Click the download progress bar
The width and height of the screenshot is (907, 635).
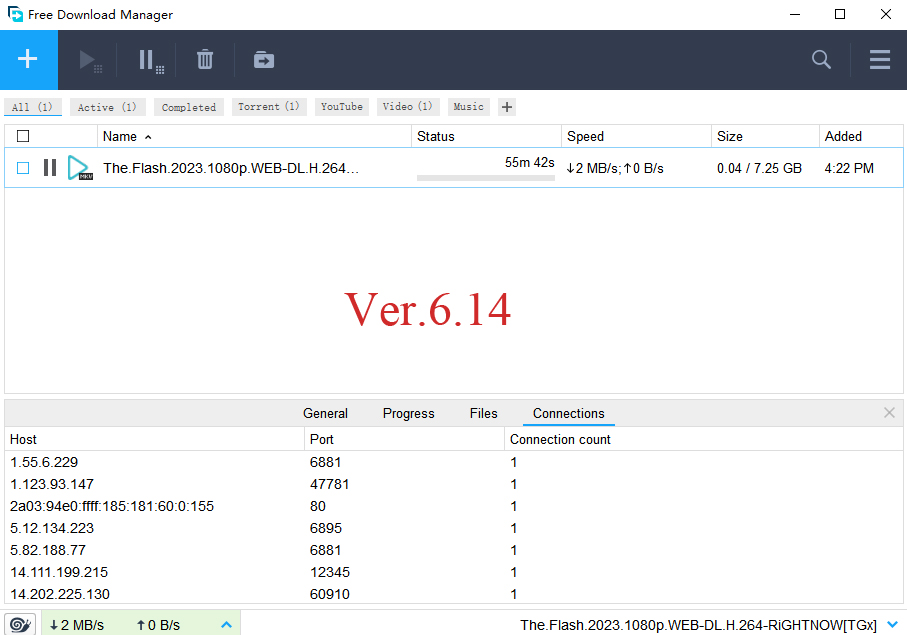coord(486,178)
